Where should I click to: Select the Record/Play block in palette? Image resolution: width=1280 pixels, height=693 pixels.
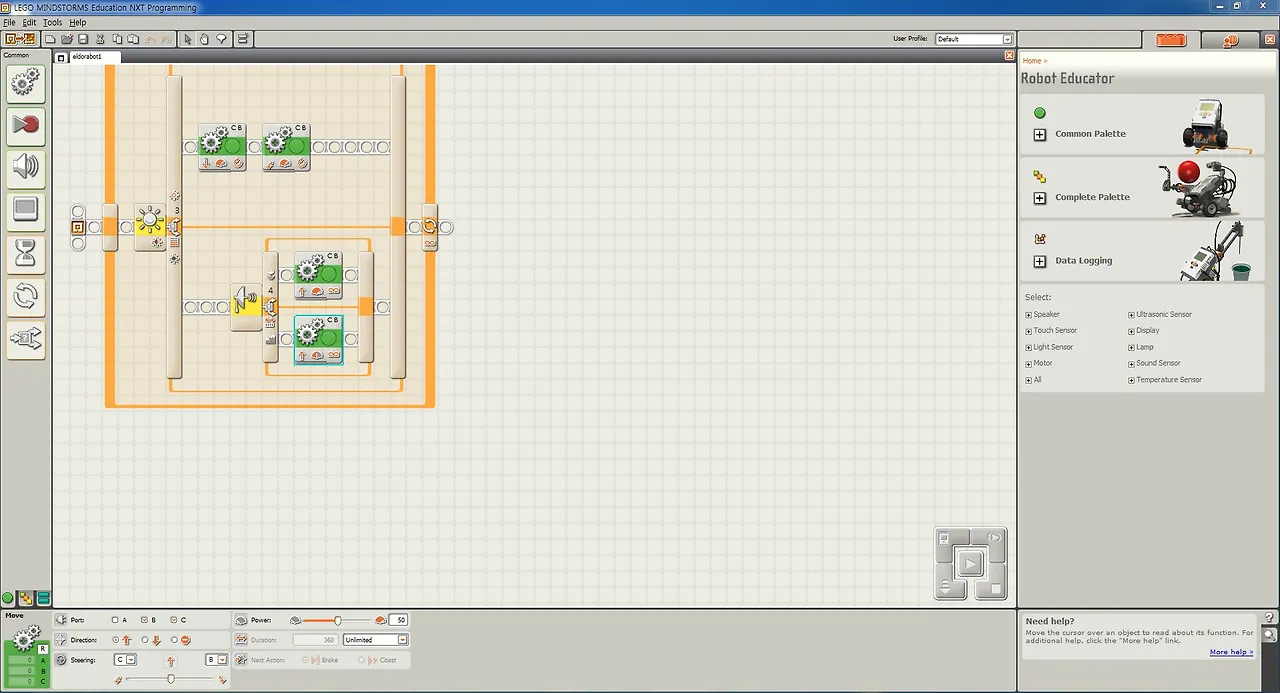pyautogui.click(x=26, y=126)
